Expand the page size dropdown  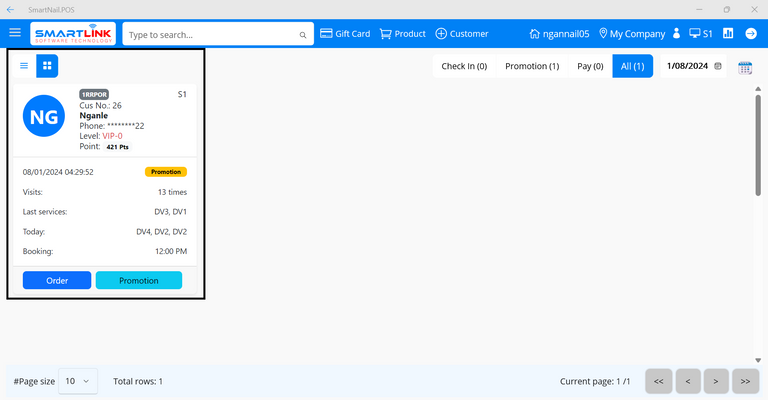(x=80, y=381)
